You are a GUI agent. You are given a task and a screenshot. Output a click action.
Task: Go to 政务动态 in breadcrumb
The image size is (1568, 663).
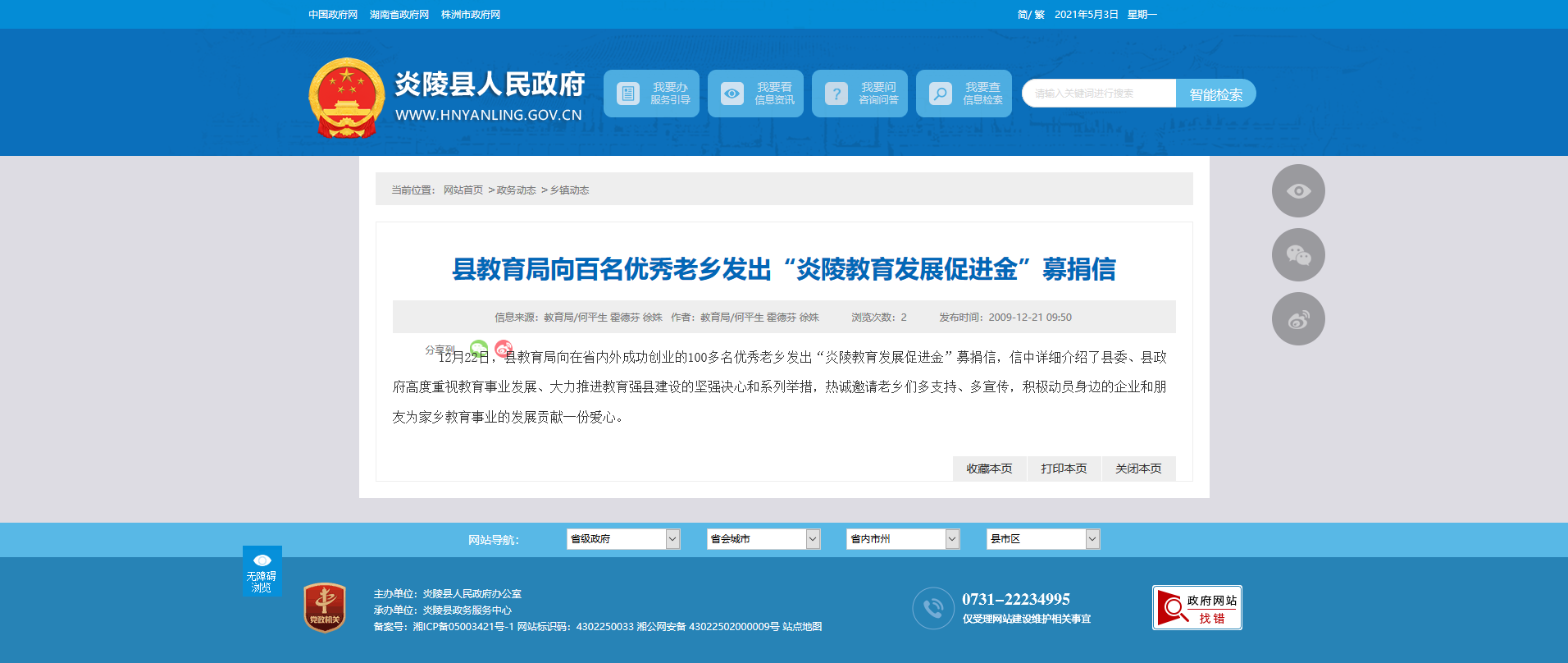[x=516, y=190]
